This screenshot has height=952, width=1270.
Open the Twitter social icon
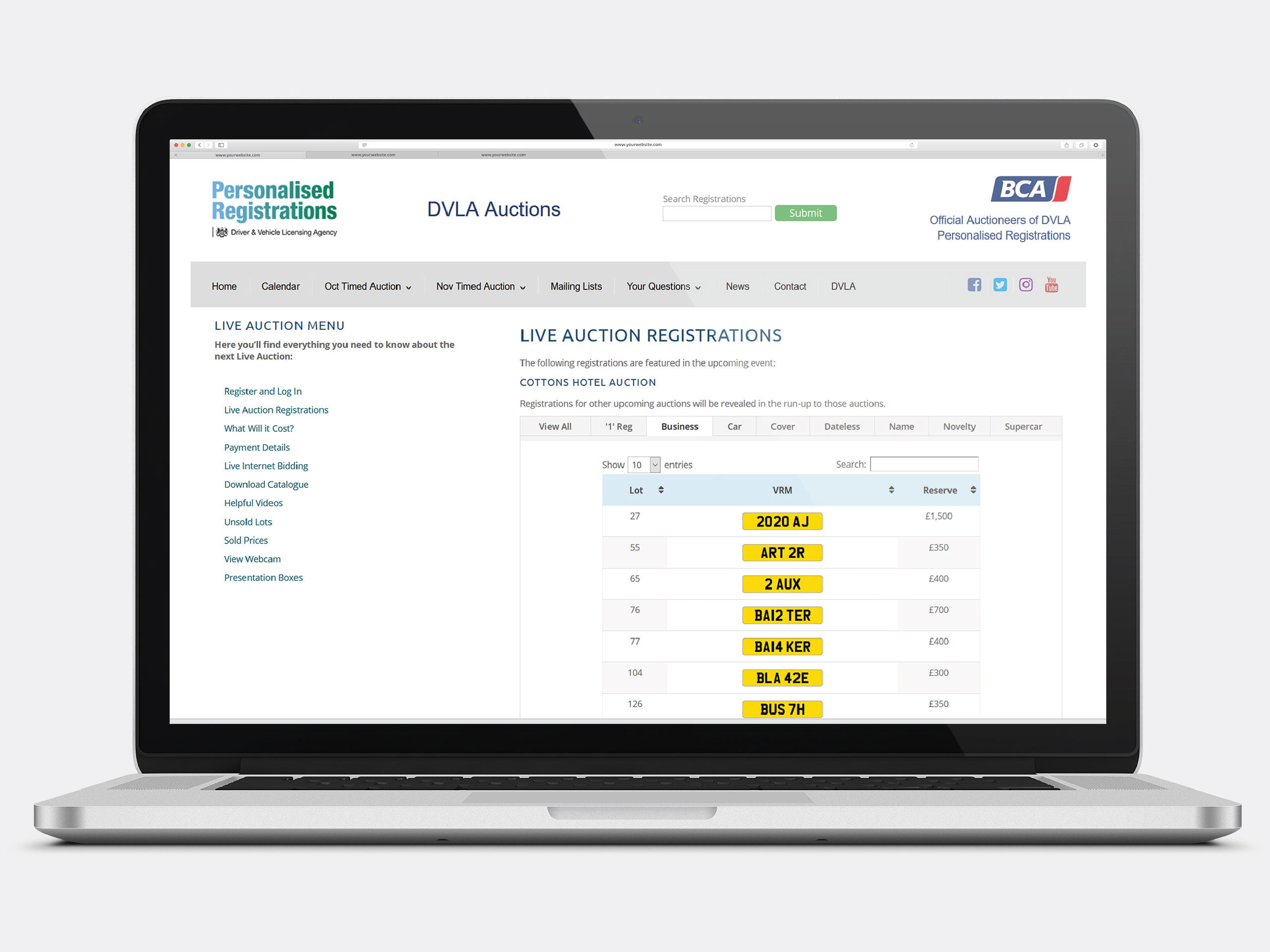[x=1000, y=285]
